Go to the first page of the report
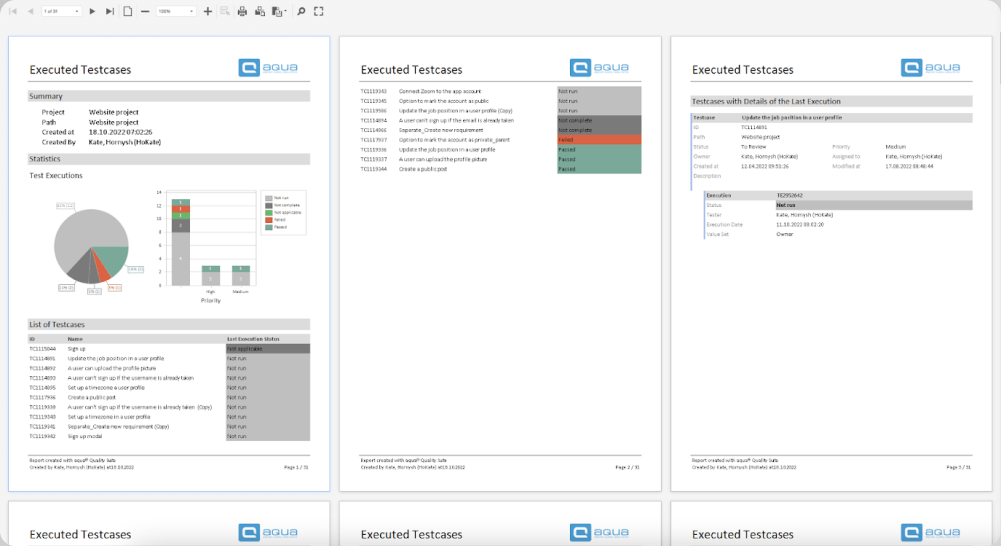Image resolution: width=1001 pixels, height=546 pixels. tap(13, 11)
